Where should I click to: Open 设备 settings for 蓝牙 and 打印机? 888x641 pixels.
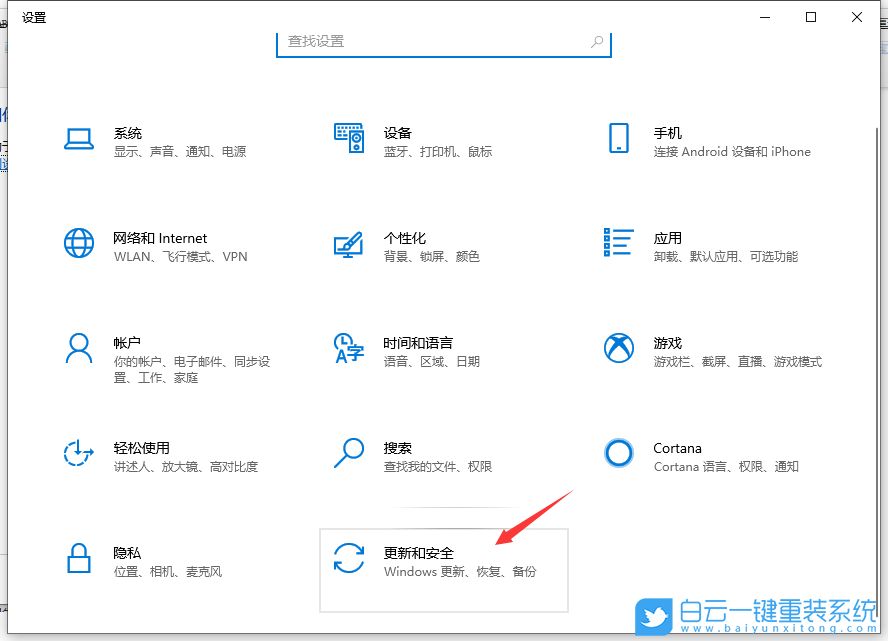click(x=398, y=140)
